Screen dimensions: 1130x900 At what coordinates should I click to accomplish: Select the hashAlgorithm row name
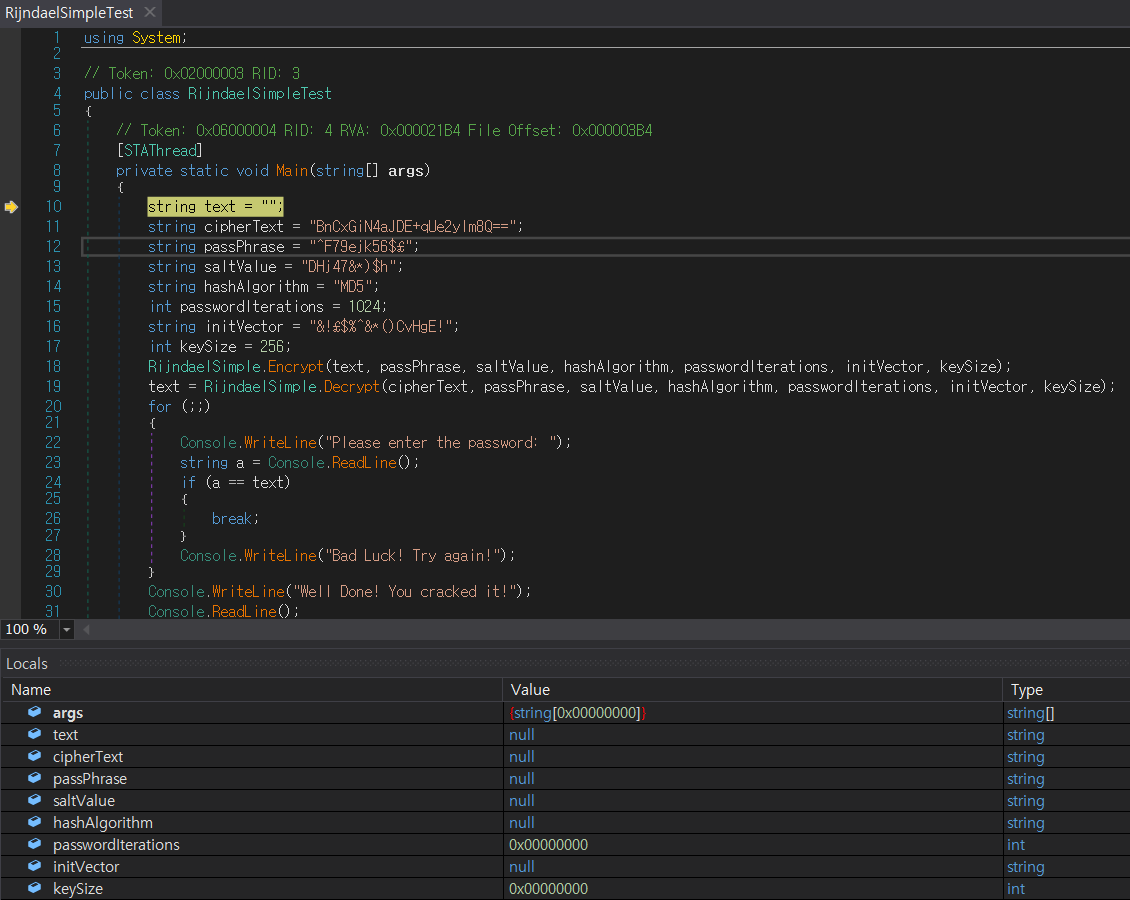click(102, 823)
